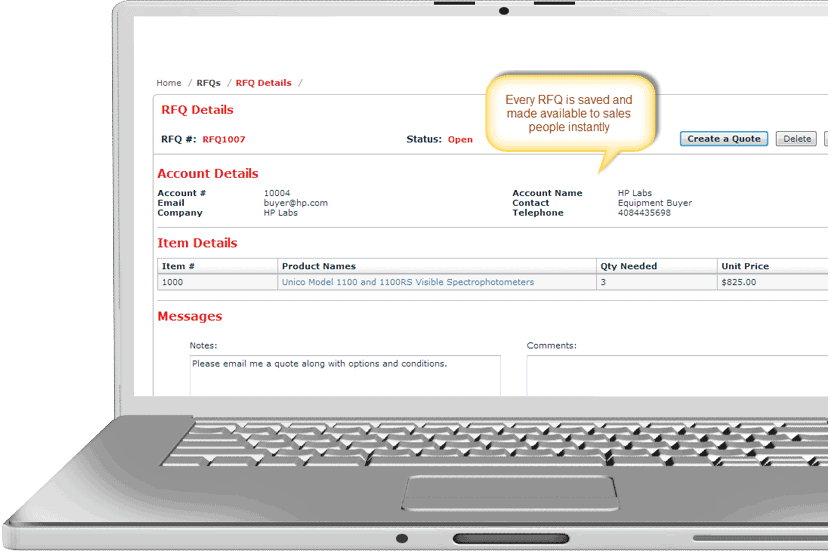Select account number 10004
This screenshot has width=830, height=553.
click(277, 193)
